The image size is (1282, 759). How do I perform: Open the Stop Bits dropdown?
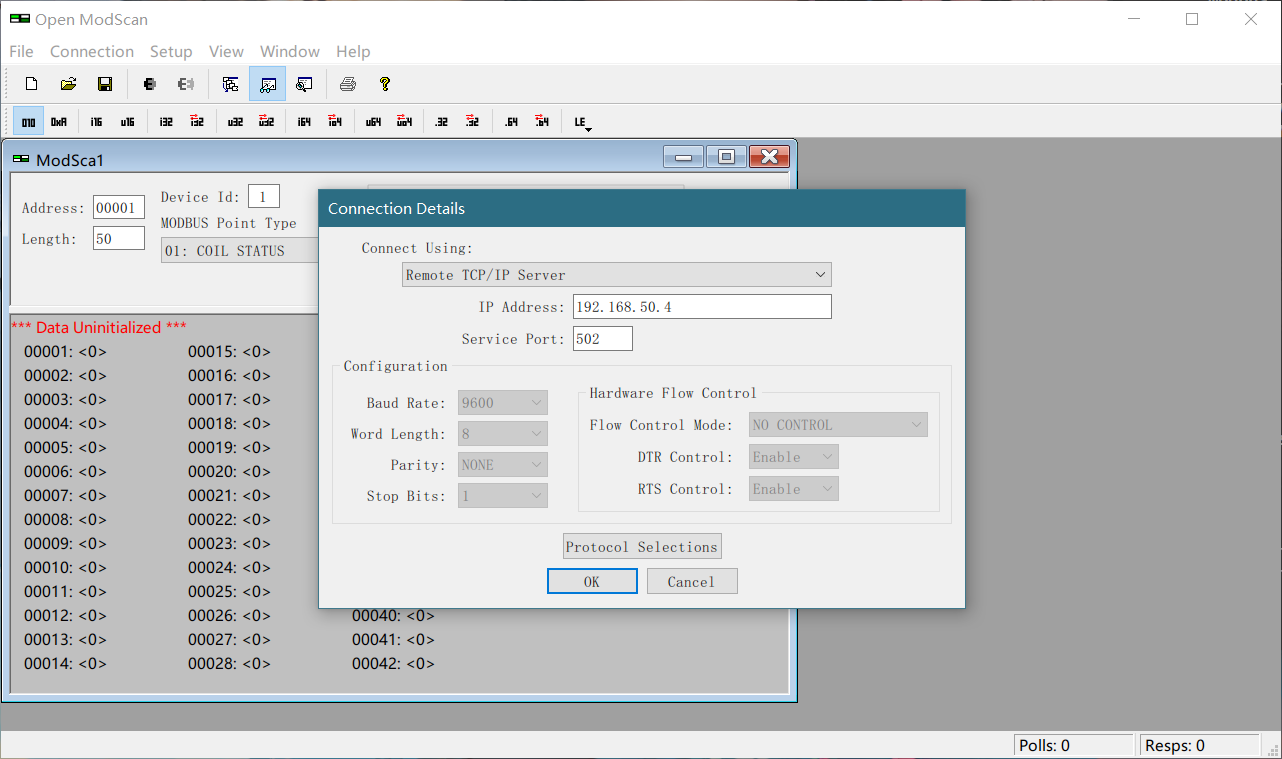[502, 496]
